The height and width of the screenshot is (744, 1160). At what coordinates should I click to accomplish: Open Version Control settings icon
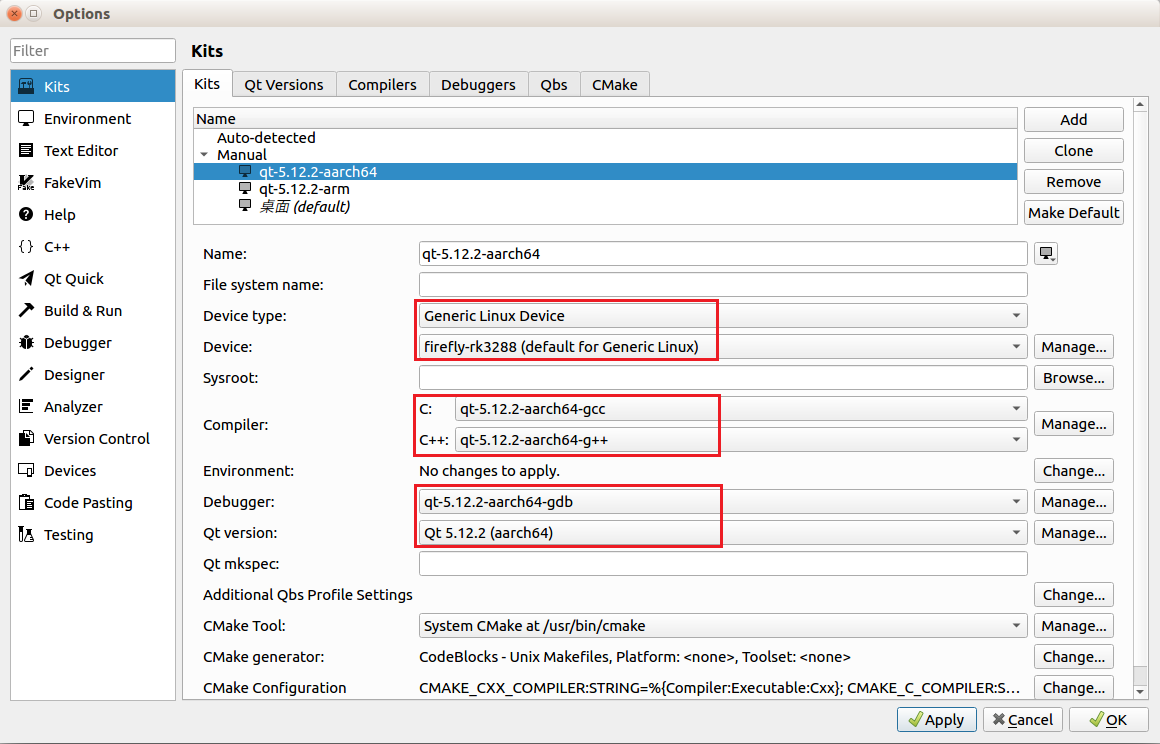point(27,439)
